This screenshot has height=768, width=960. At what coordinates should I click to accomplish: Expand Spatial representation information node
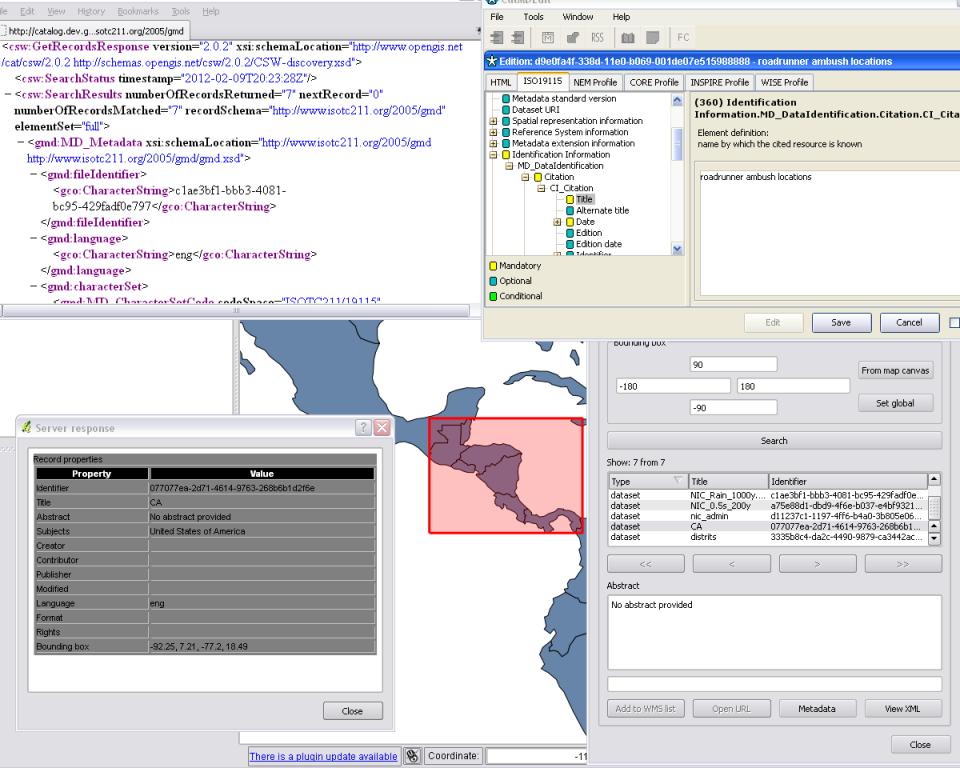(493, 121)
